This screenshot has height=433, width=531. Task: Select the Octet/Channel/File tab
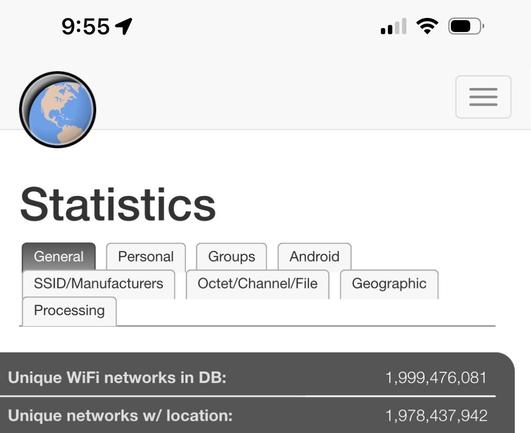coord(258,284)
